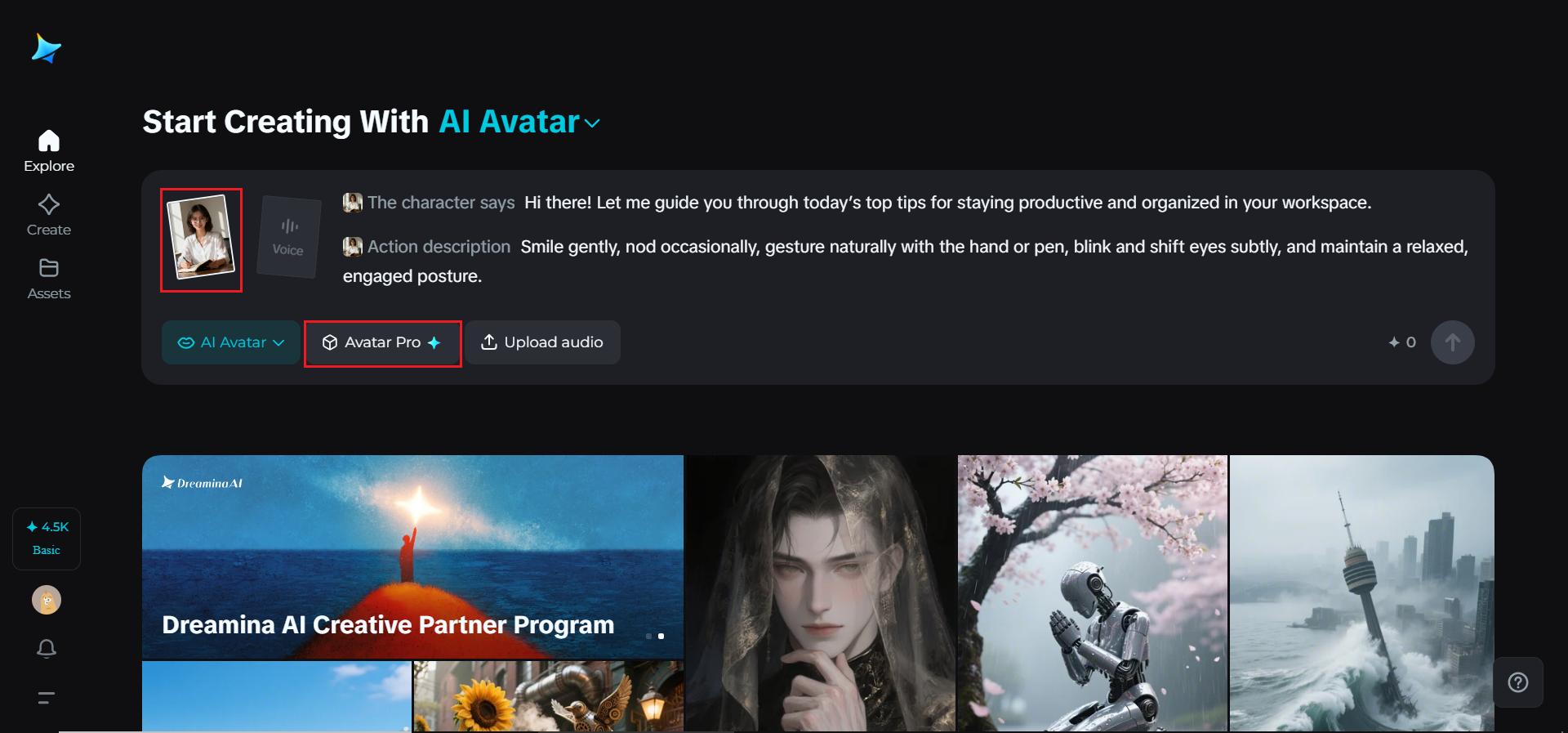Open Dreamina AI Creative Partner Program banner
Viewport: 1568px width, 733px height.
[x=412, y=556]
